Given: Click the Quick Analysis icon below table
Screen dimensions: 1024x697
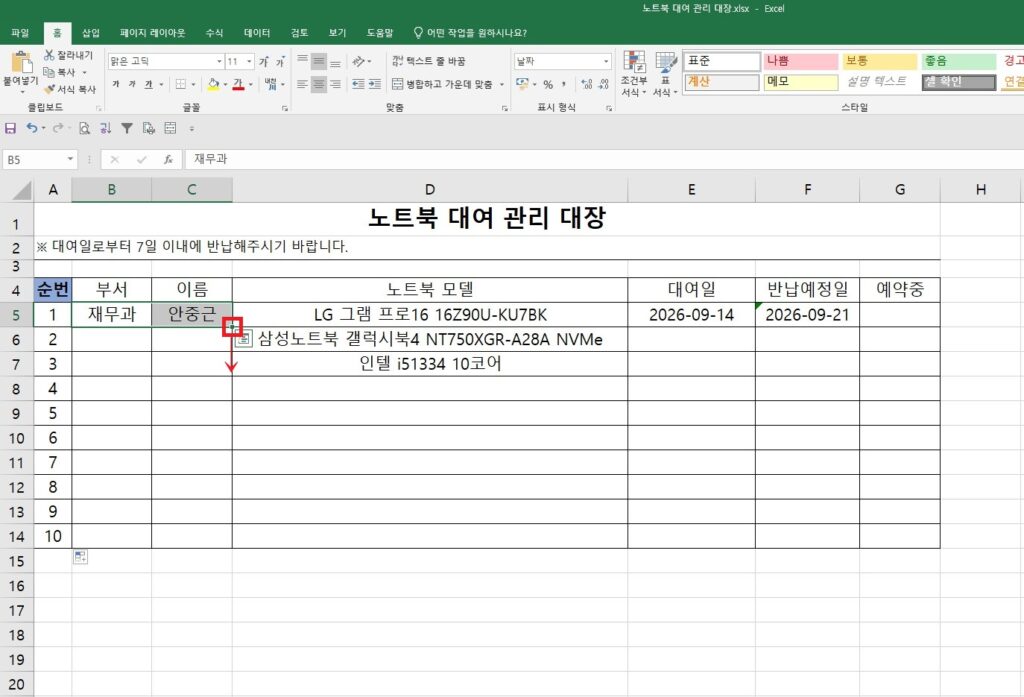Looking at the screenshot, I should pyautogui.click(x=80, y=557).
